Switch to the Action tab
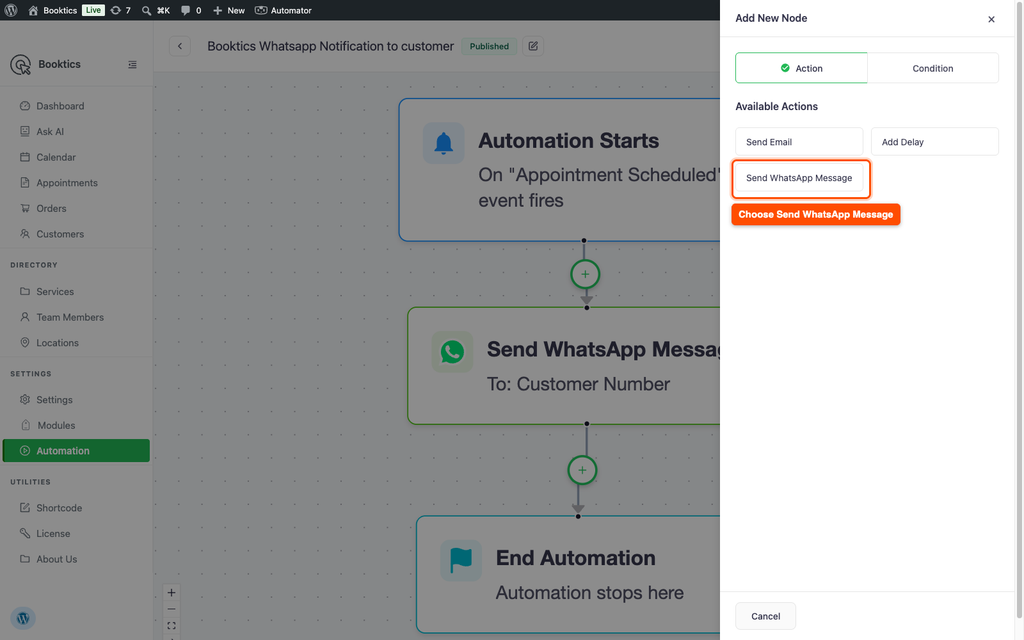1024x640 pixels. pyautogui.click(x=801, y=68)
